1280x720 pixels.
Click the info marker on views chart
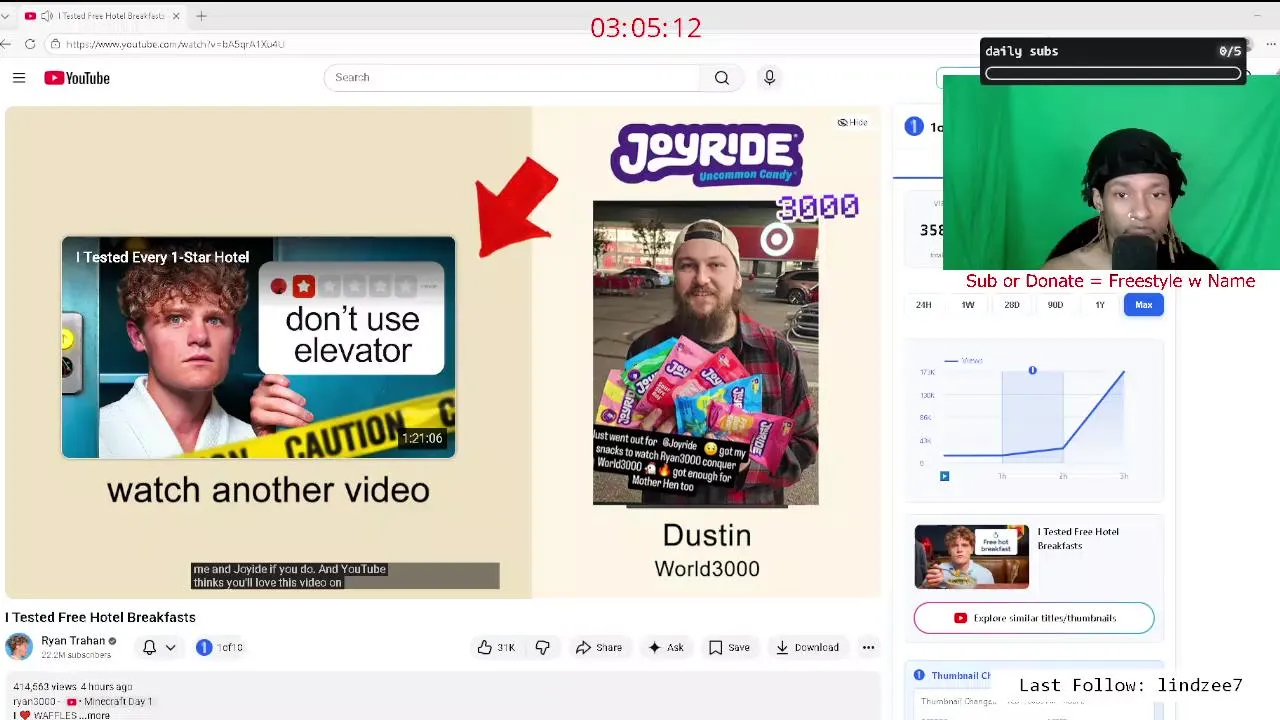(1032, 371)
